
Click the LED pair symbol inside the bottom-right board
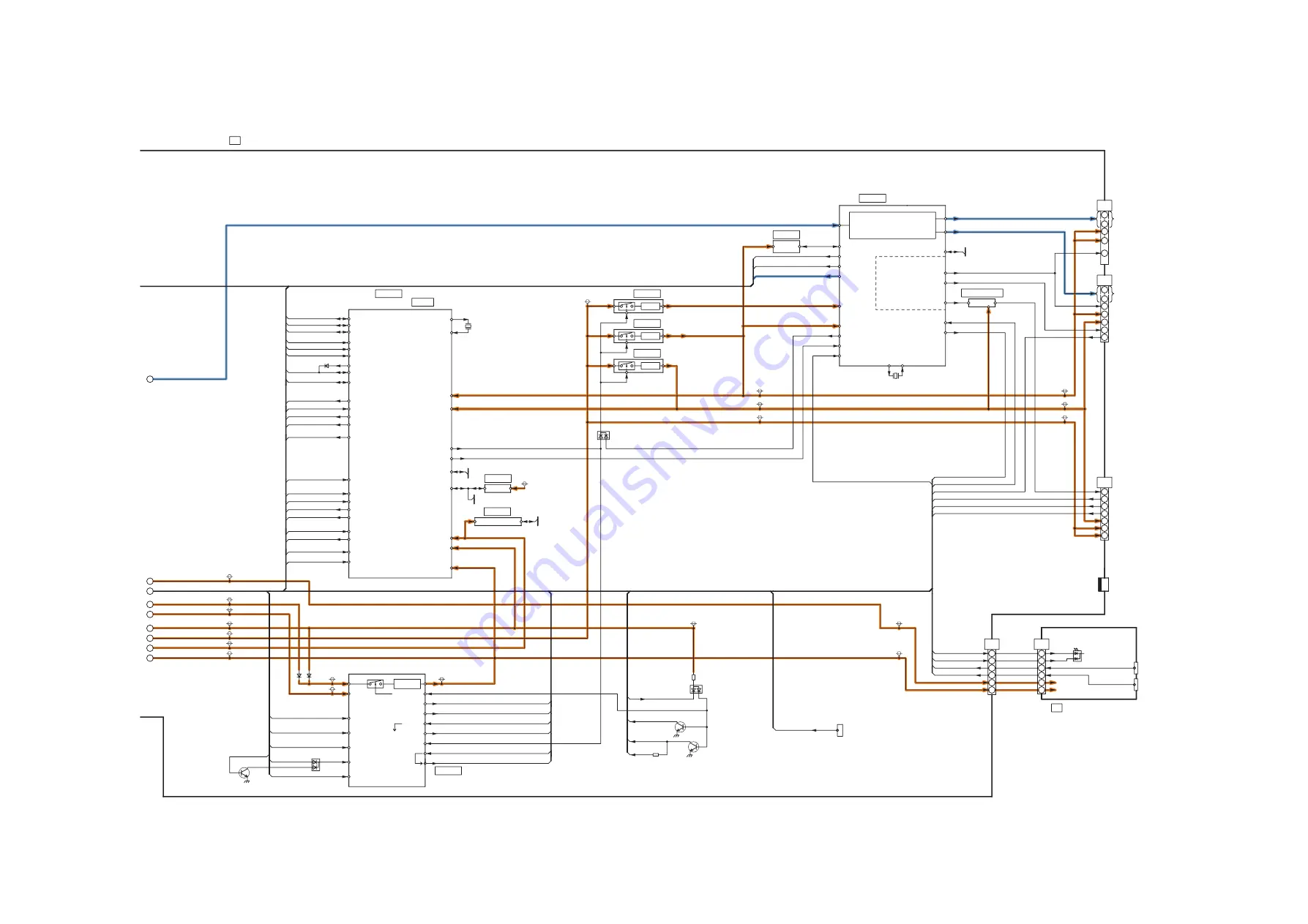point(1077,655)
